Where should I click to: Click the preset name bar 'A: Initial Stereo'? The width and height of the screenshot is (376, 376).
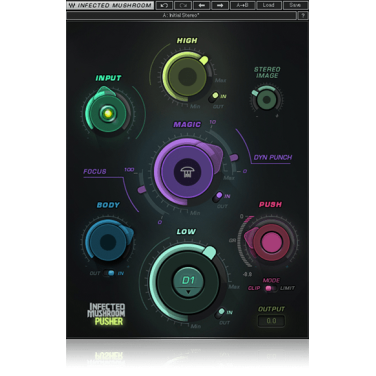tap(181, 15)
